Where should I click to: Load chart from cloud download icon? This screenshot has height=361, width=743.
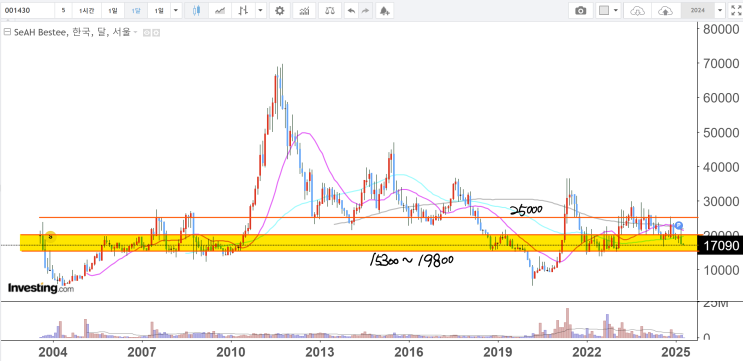click(638, 10)
